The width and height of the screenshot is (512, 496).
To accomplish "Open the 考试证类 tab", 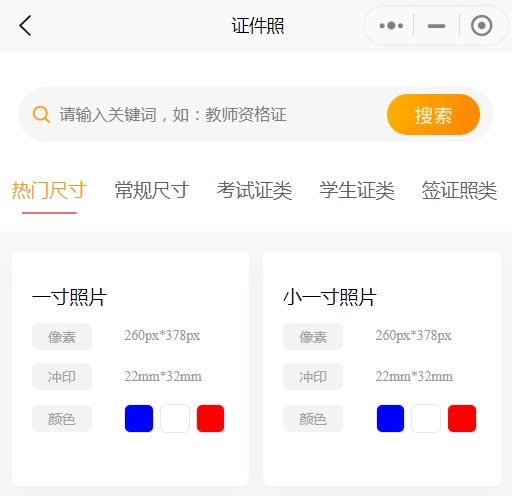I will click(254, 190).
